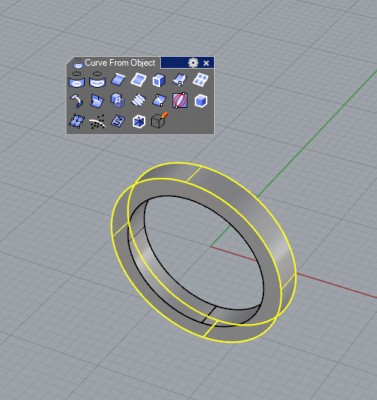Click the white-outlined blue cube icon

click(201, 101)
